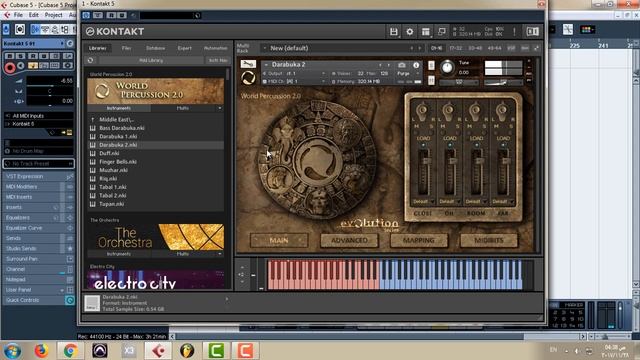640x360 pixels.
Task: Load Tabal 1.nki from the library list
Action: [x=113, y=187]
